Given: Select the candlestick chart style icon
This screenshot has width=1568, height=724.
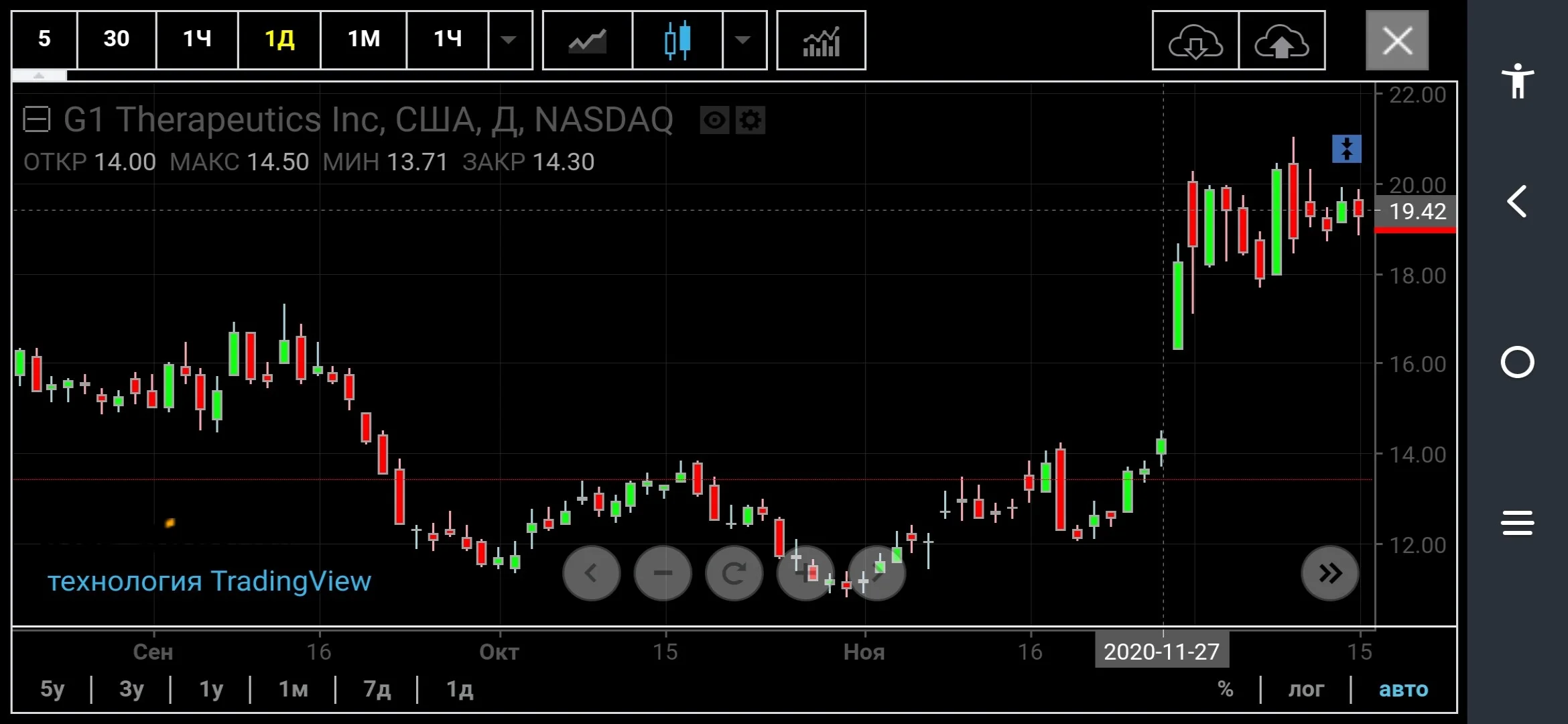Looking at the screenshot, I should 677,40.
